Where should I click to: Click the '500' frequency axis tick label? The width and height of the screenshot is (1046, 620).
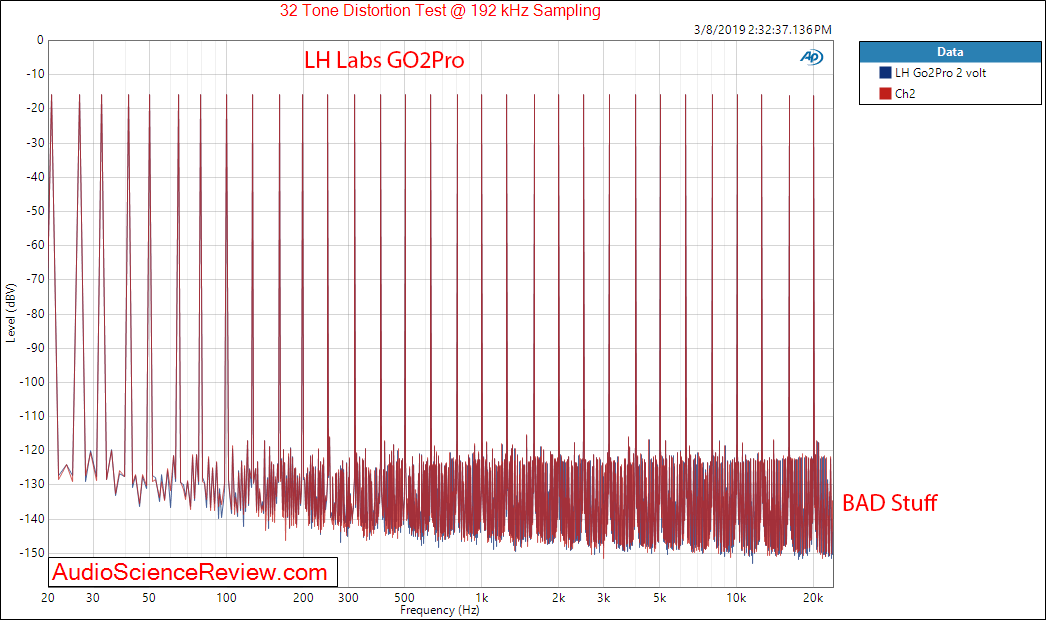tap(404, 598)
